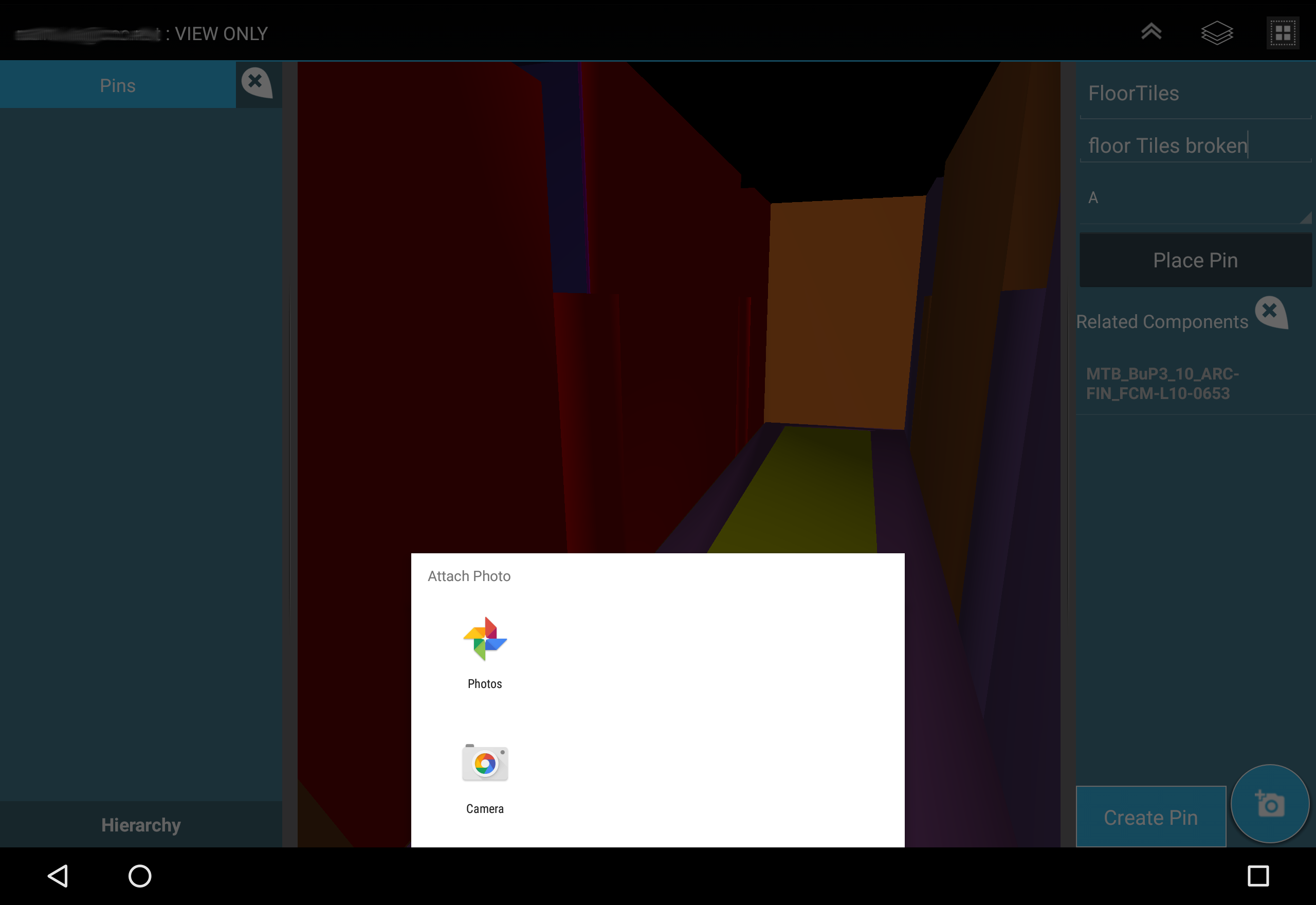Select related component MTB_BuP3_10_ARC-FIN_FCM-L10-0653

click(1162, 384)
